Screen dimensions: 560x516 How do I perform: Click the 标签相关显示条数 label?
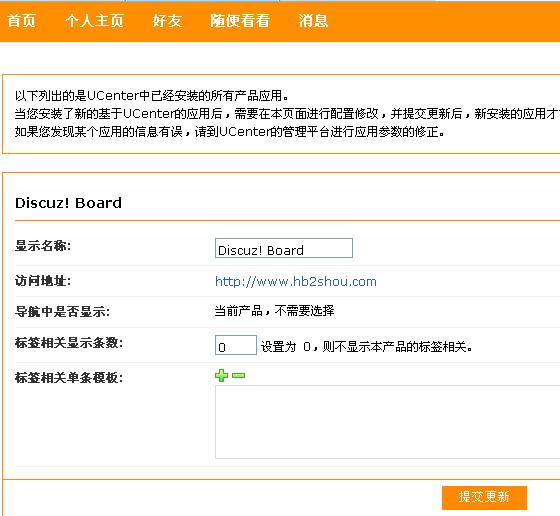[69, 343]
